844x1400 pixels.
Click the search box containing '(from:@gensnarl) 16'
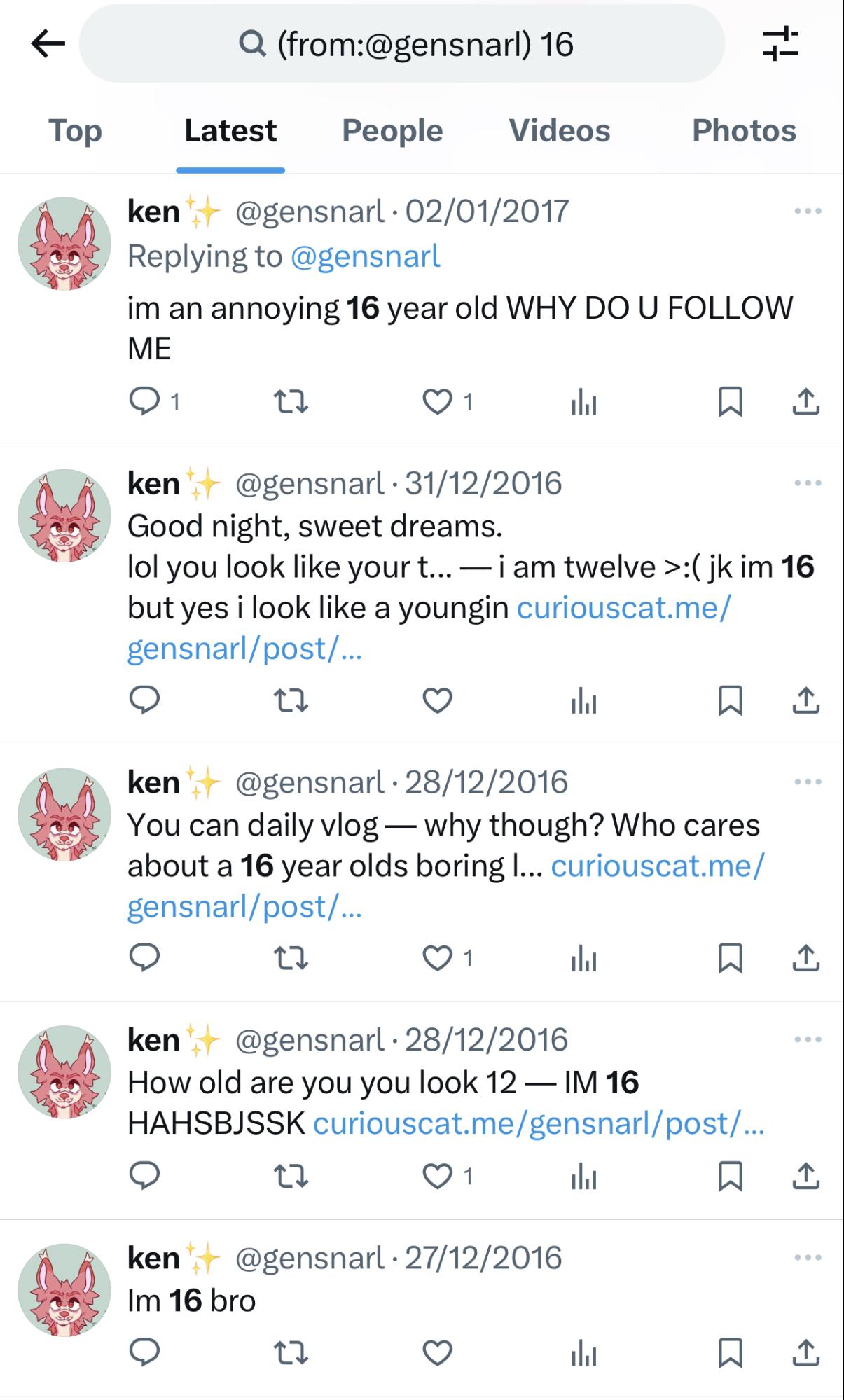click(x=403, y=44)
